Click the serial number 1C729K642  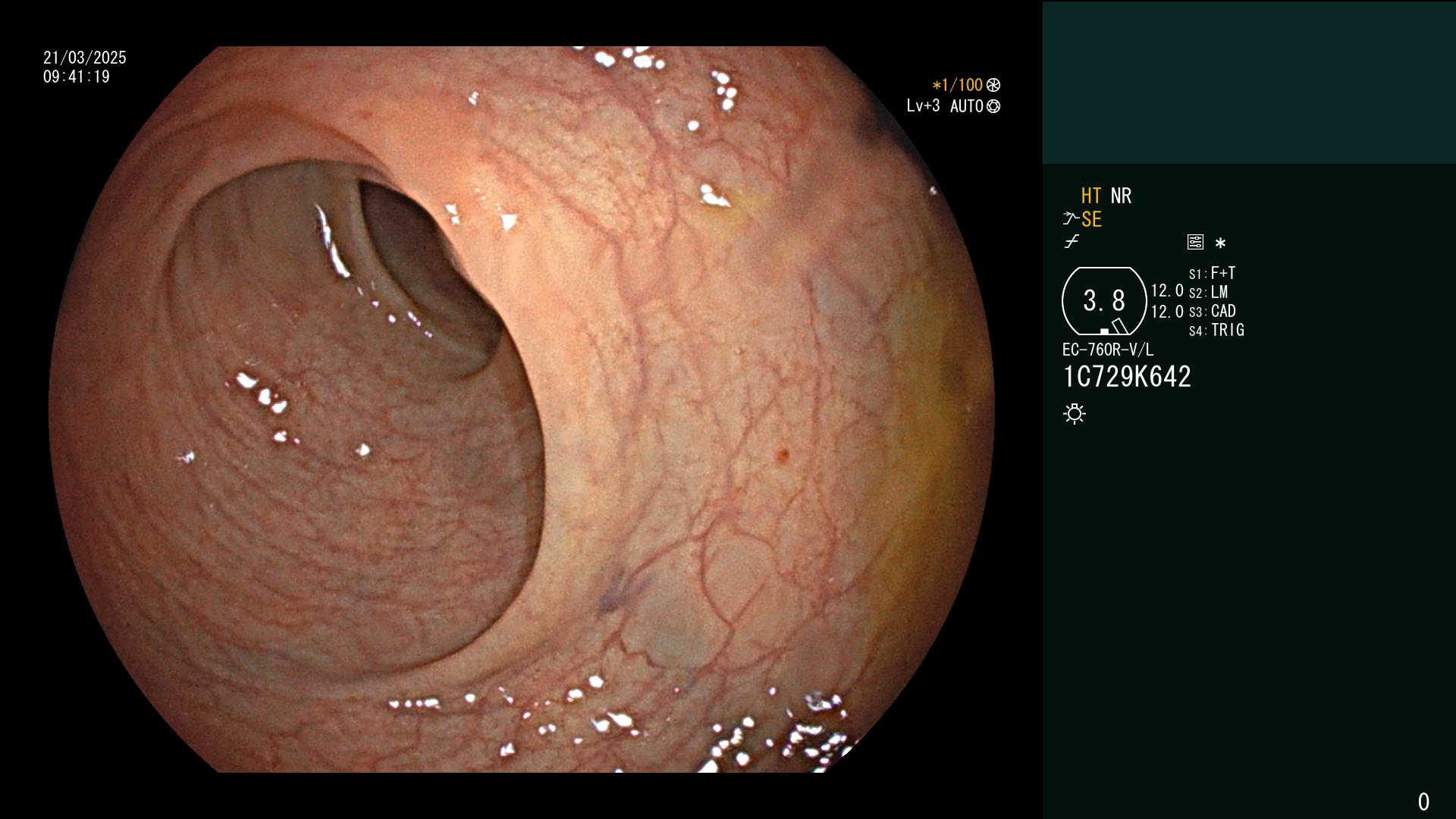[x=1127, y=377]
